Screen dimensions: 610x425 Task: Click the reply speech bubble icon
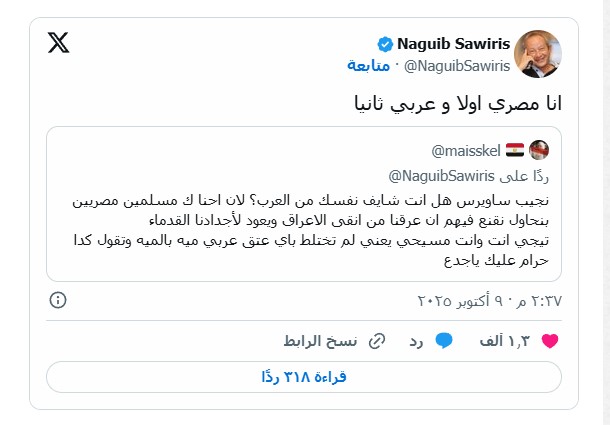443,341
